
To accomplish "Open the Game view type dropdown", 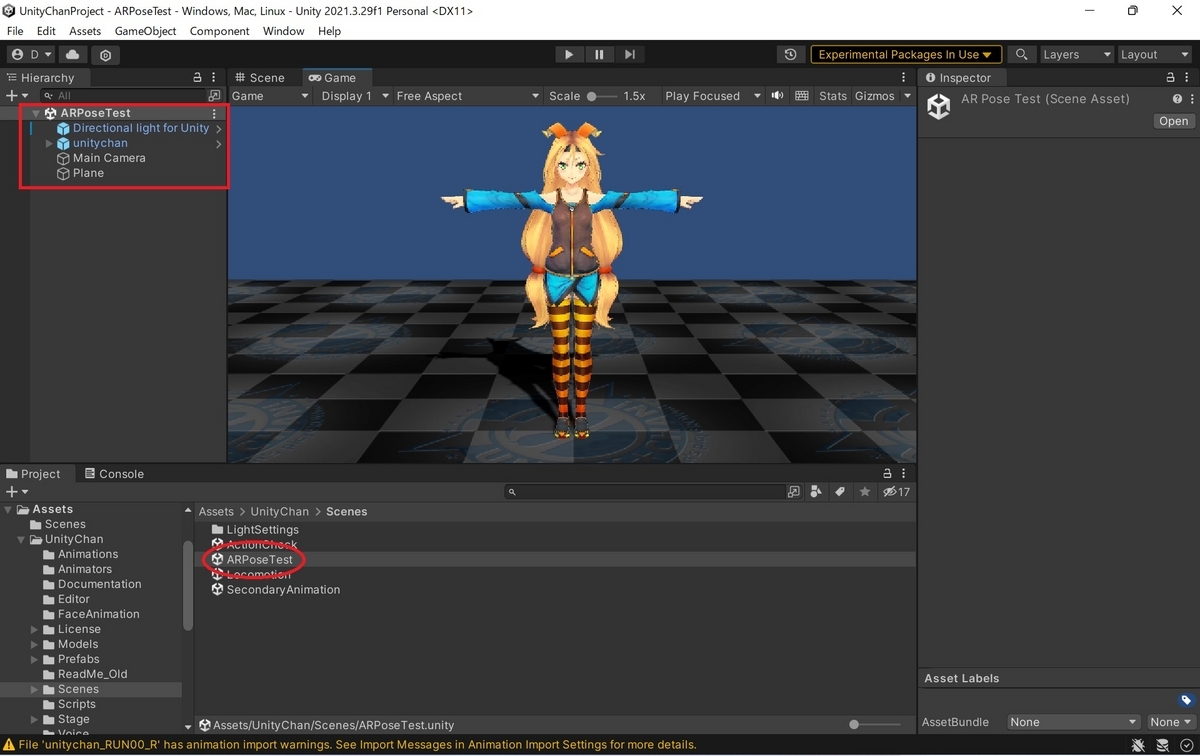I will click(x=270, y=96).
